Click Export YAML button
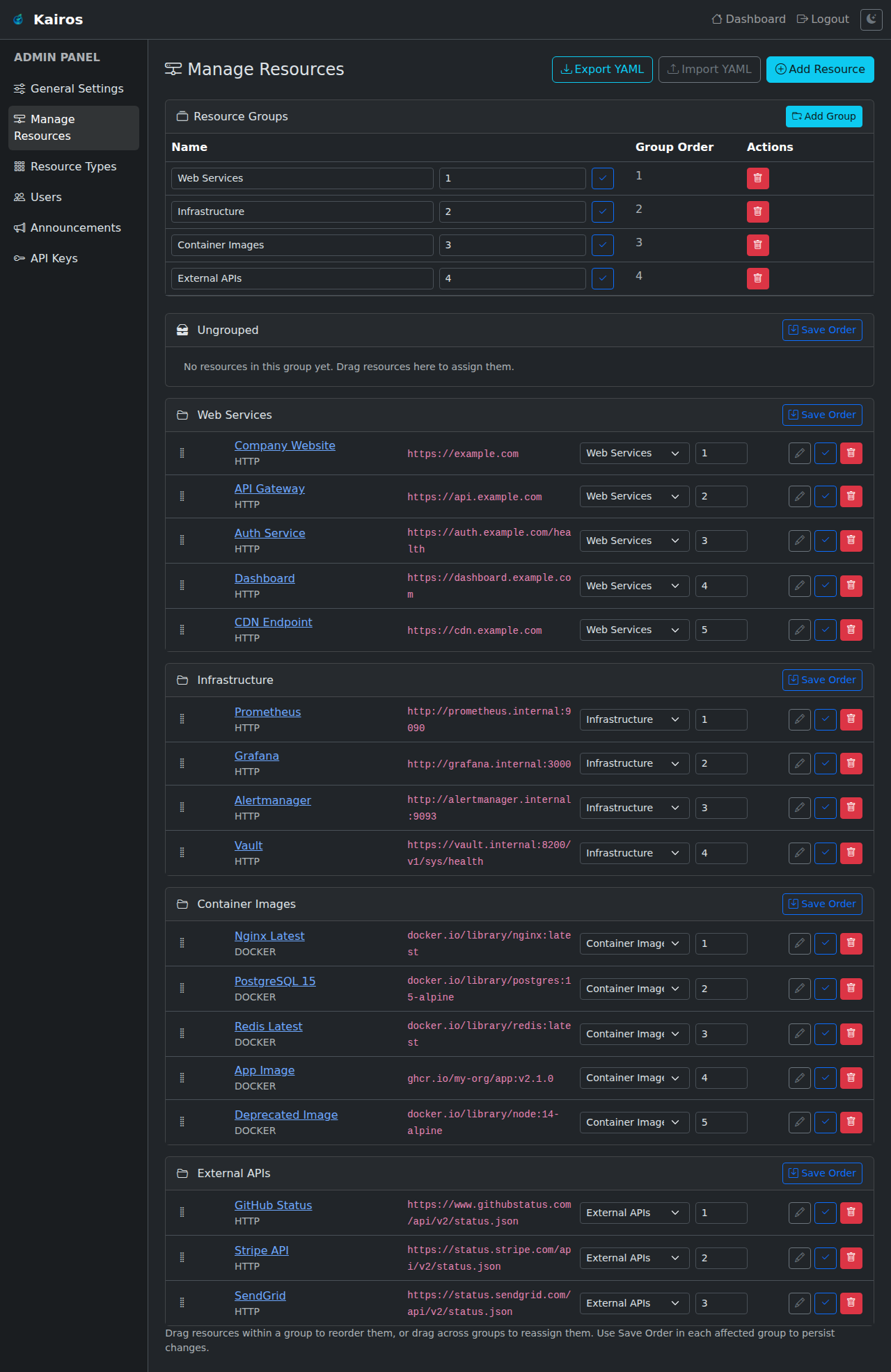 click(602, 70)
